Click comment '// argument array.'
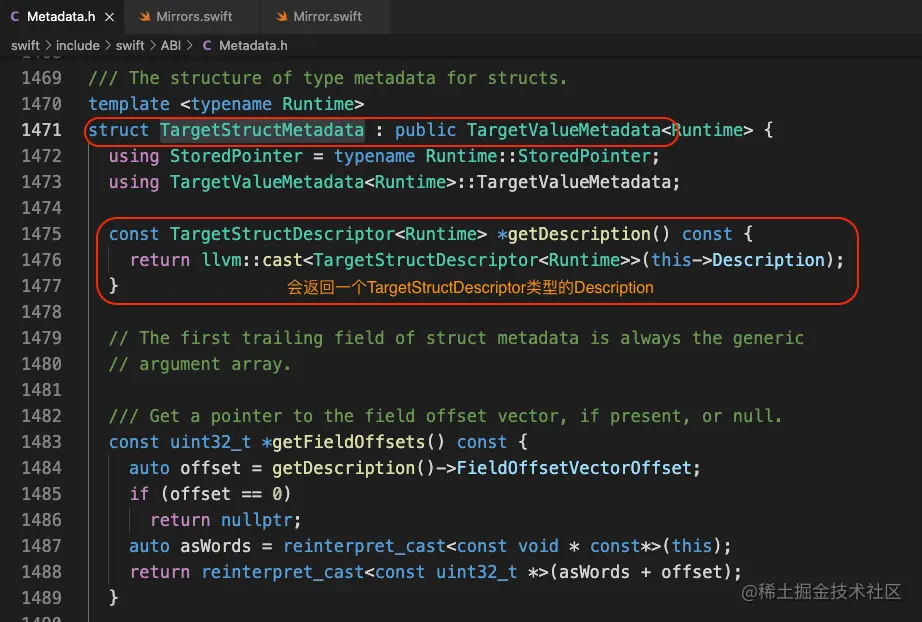 click(200, 364)
